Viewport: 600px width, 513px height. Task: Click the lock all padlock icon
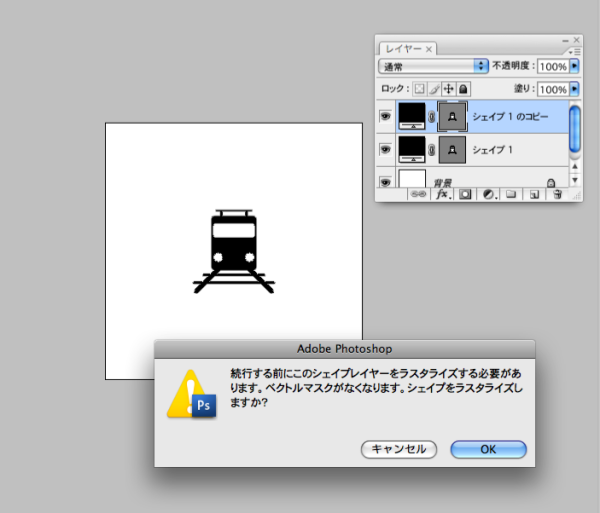click(x=463, y=88)
